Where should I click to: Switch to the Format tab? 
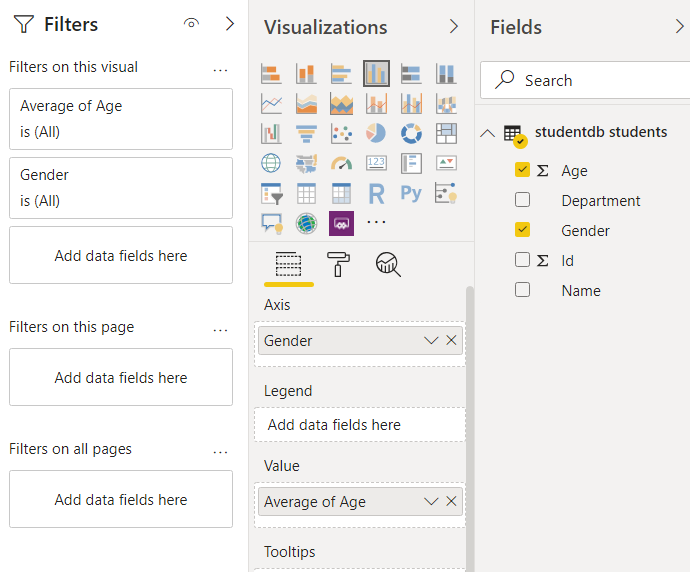(x=339, y=264)
